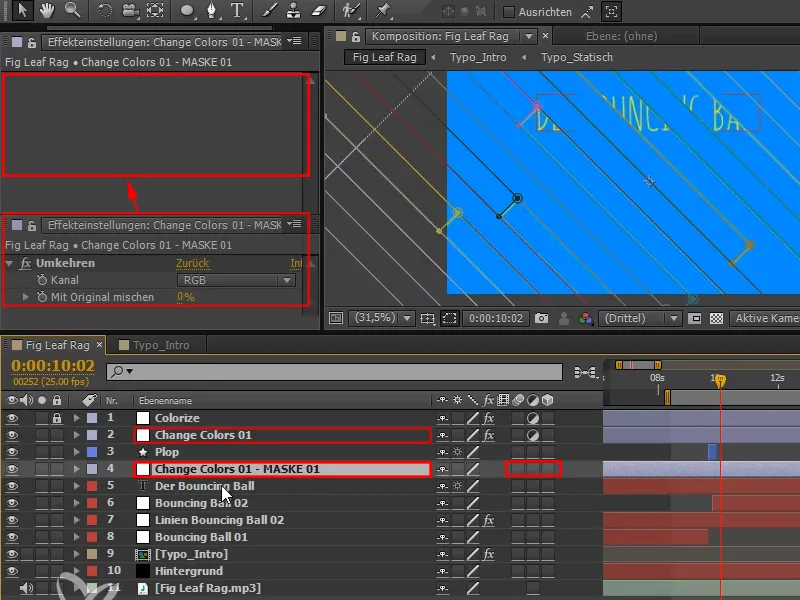Screen dimensions: 800x600
Task: Collapse the Umkehren effect properties
Action: click(x=9, y=263)
